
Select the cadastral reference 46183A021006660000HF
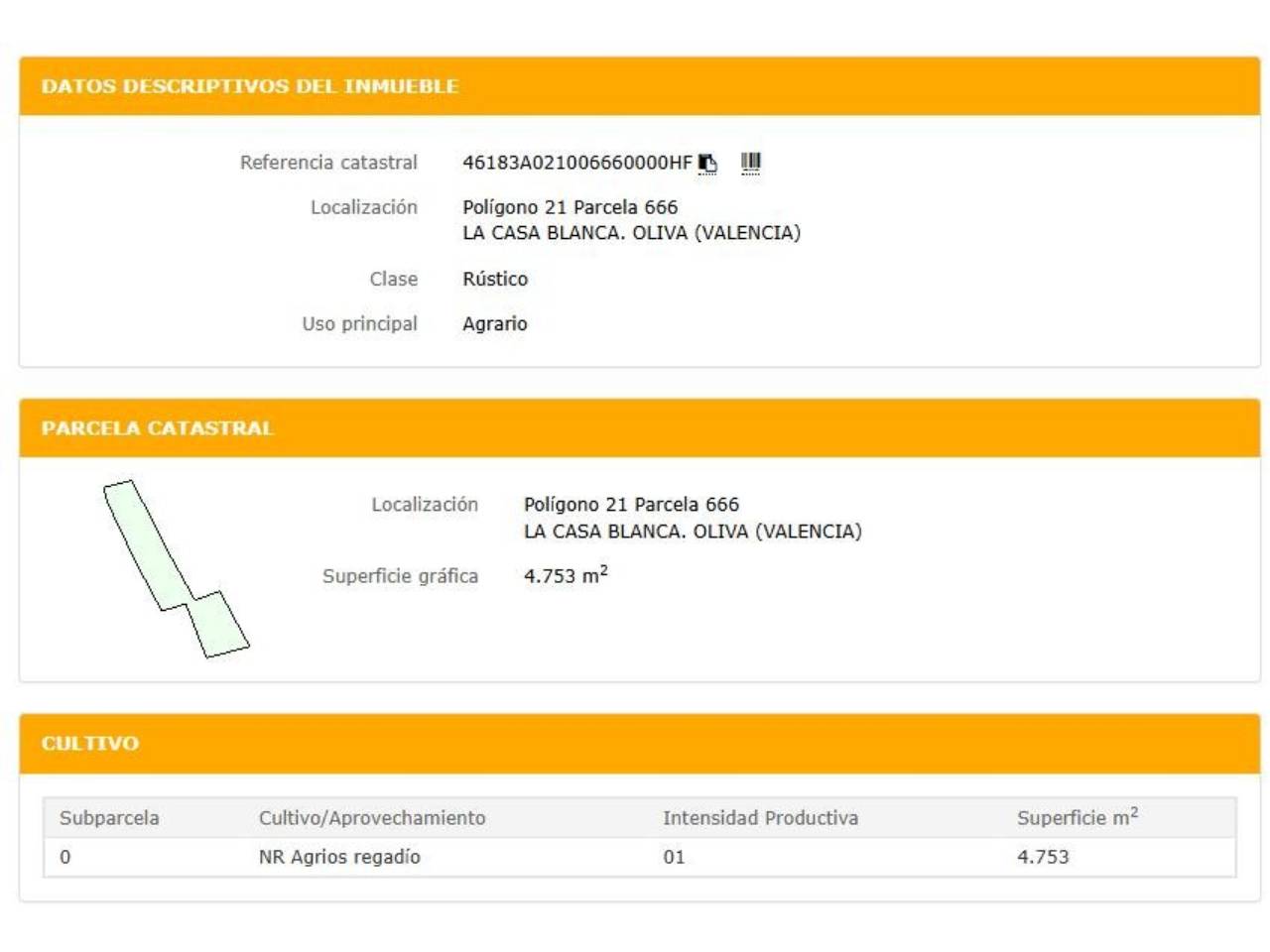tap(576, 163)
